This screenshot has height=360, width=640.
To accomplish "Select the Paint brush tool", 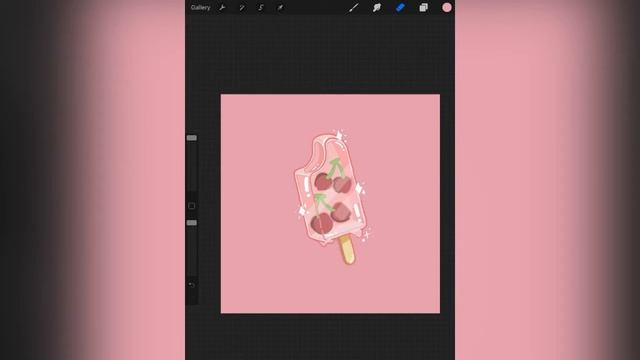I will pos(353,7).
